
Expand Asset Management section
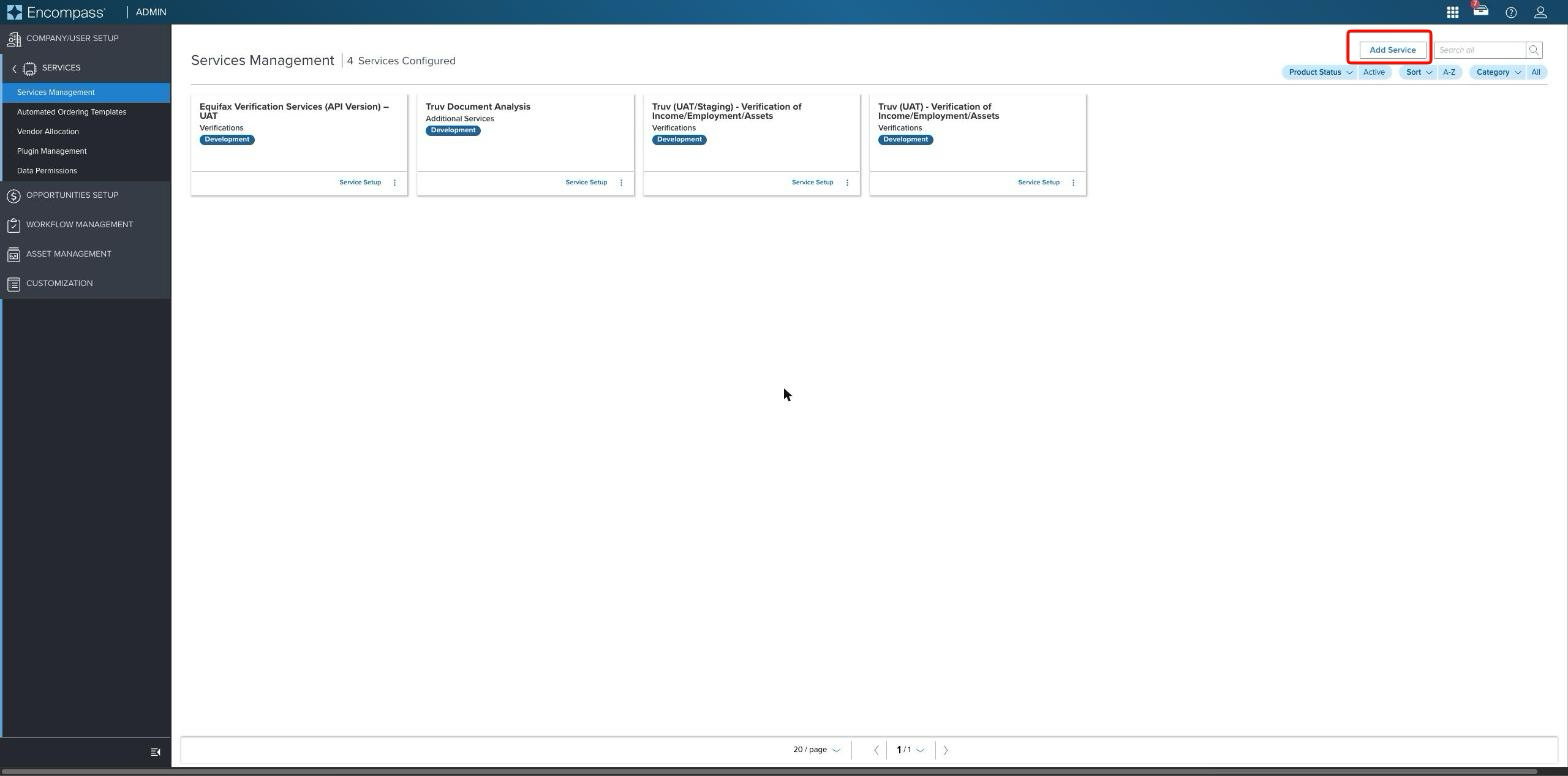(x=86, y=254)
